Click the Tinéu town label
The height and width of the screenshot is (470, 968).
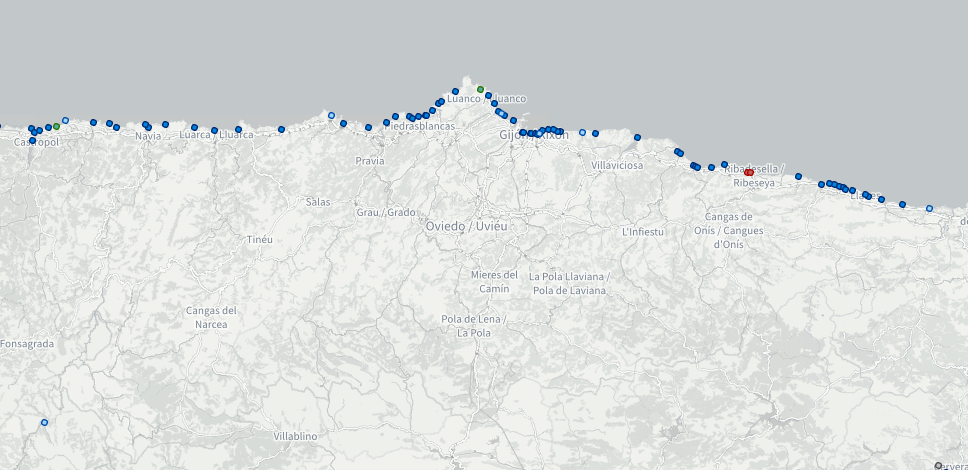click(259, 240)
